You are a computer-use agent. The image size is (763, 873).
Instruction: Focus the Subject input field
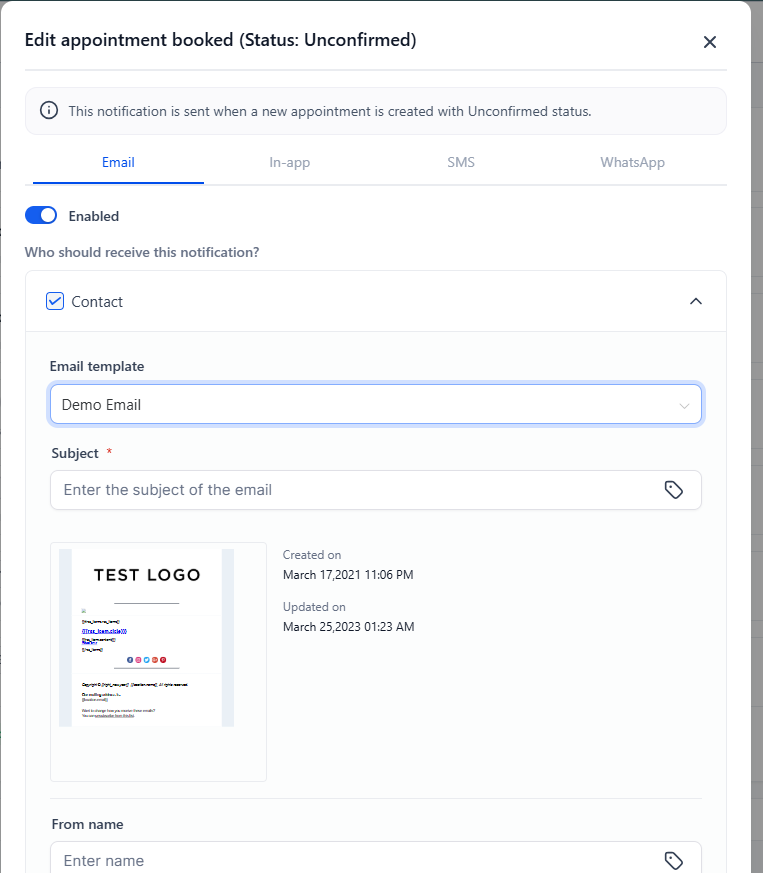[x=355, y=490]
